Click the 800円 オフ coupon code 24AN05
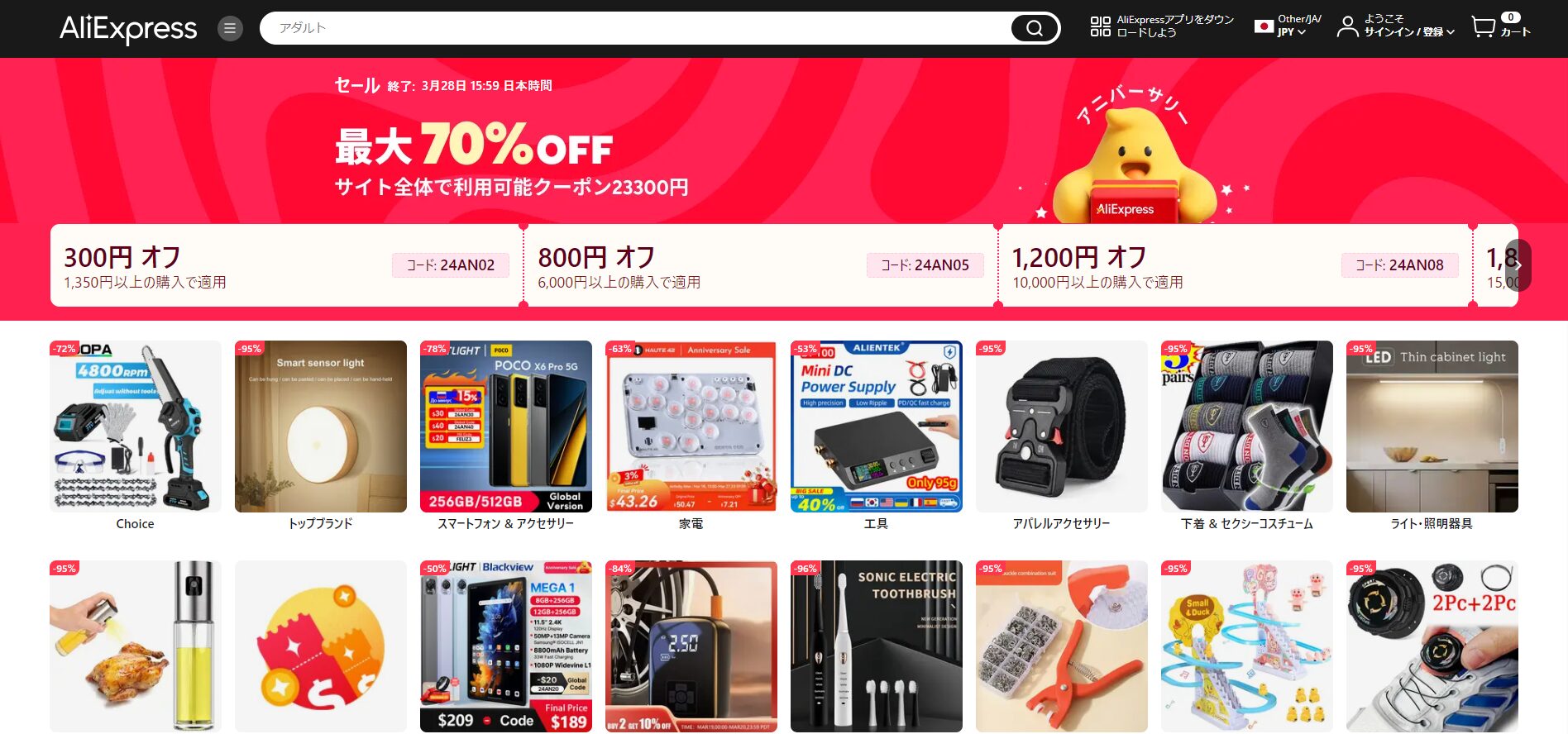Image resolution: width=1568 pixels, height=734 pixels. 925,265
